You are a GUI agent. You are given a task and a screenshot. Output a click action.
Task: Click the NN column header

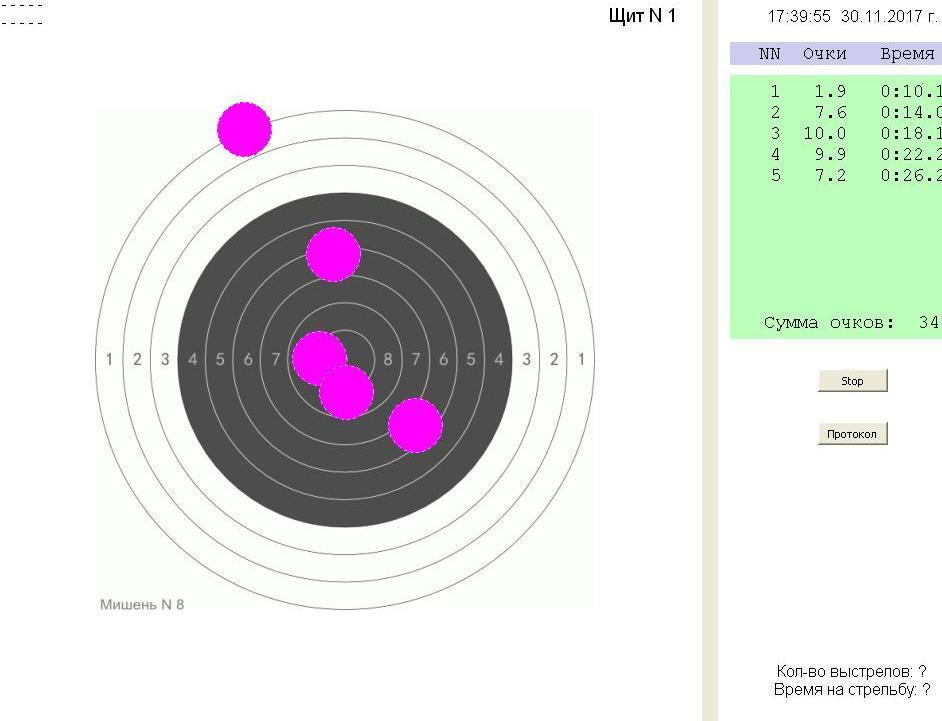[769, 54]
